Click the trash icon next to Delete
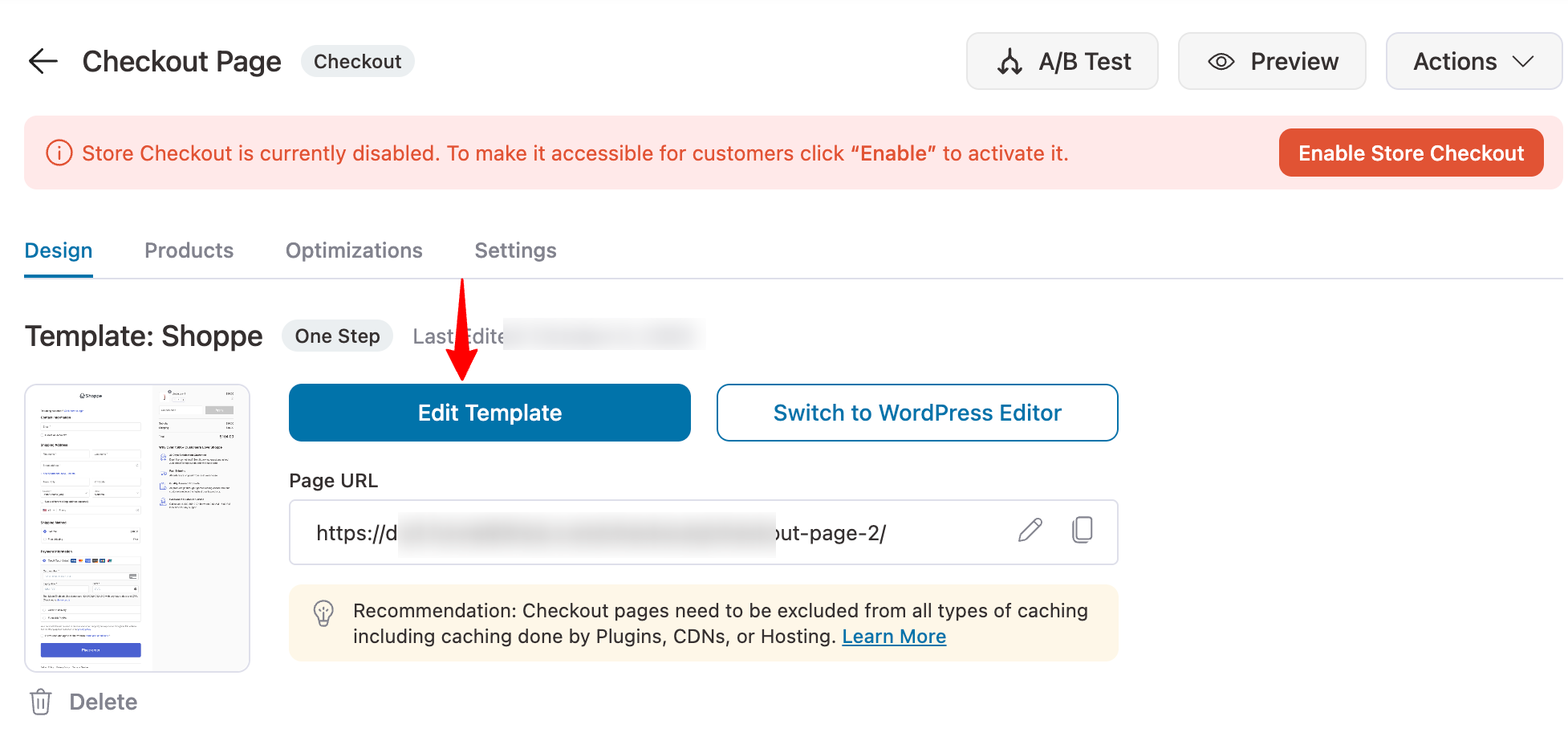Image resolution: width=1568 pixels, height=753 pixels. coord(40,702)
